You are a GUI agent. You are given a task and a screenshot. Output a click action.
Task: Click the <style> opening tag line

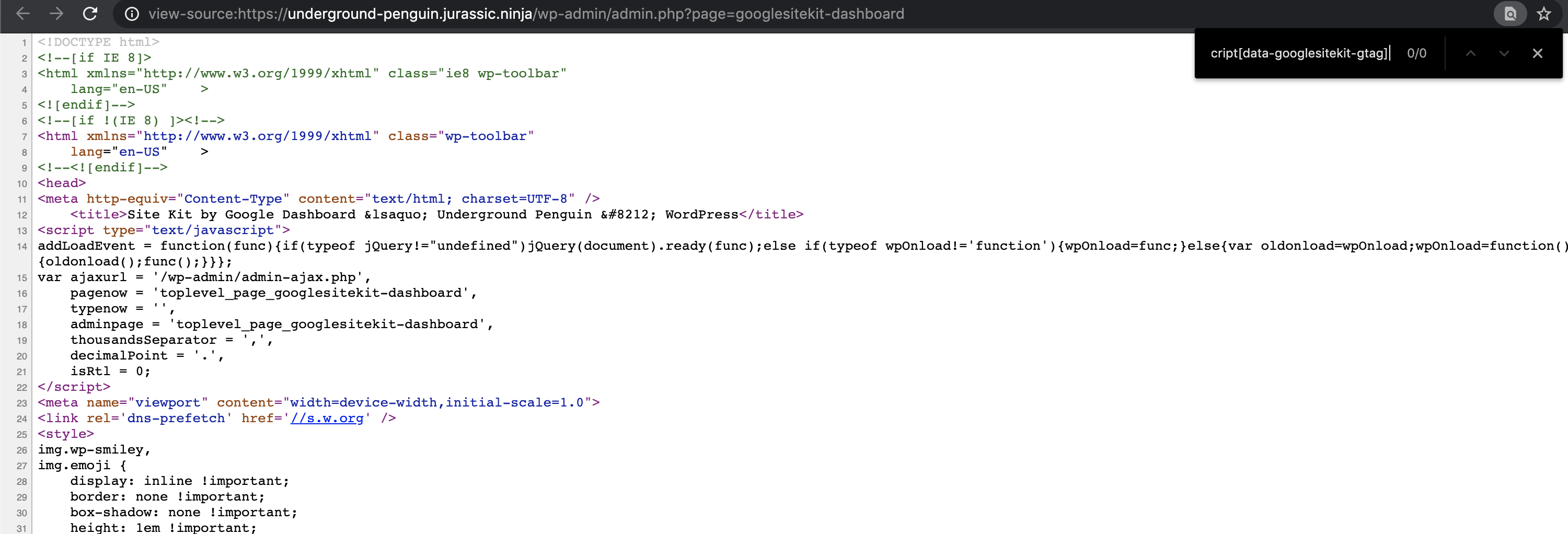(66, 434)
